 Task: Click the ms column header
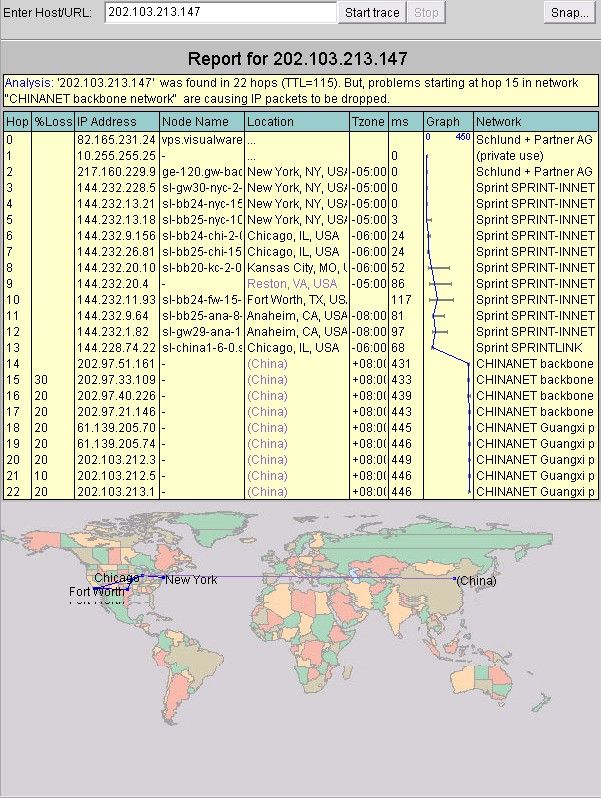tap(406, 122)
